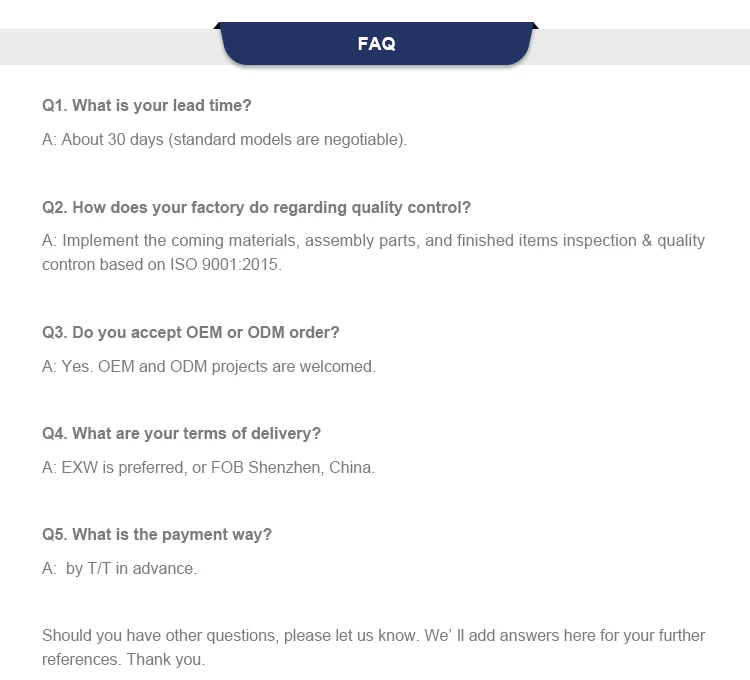Click the 'Q5.' label
This screenshot has width=750, height=680.
54,534
